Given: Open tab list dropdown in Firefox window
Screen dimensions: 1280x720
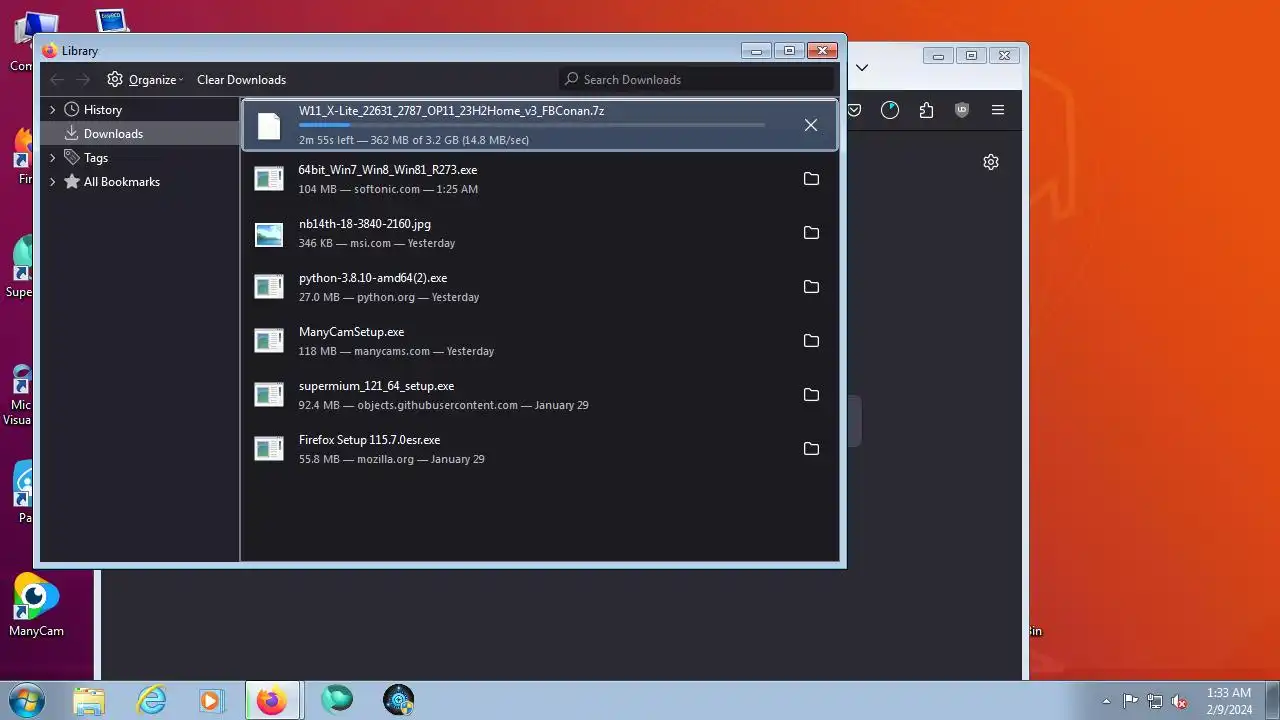Looking at the screenshot, I should (862, 68).
